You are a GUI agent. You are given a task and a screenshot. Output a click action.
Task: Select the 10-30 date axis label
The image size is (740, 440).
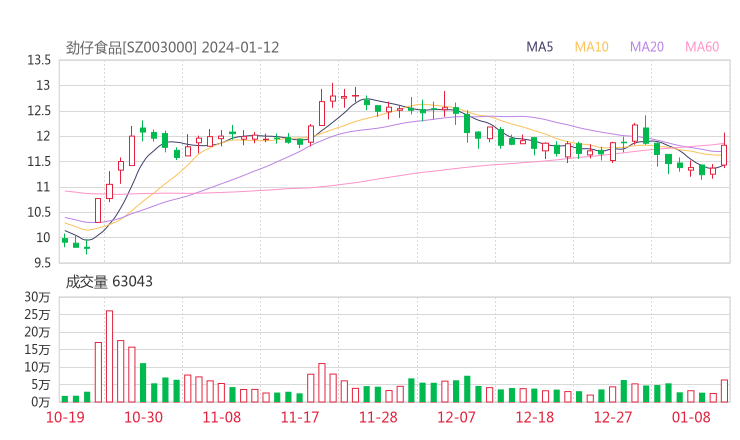click(x=143, y=417)
